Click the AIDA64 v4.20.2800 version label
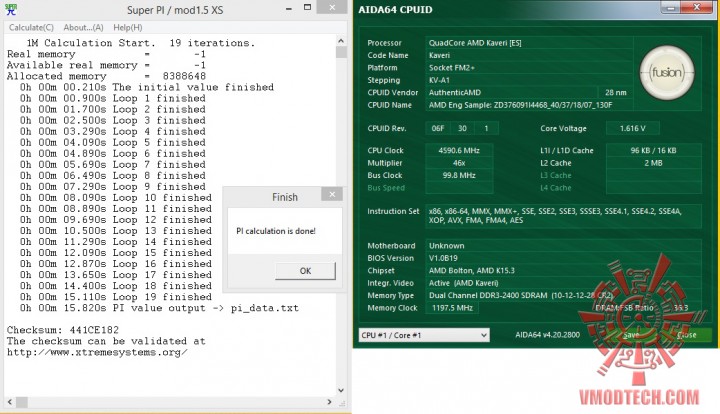This screenshot has width=720, height=414. point(547,335)
